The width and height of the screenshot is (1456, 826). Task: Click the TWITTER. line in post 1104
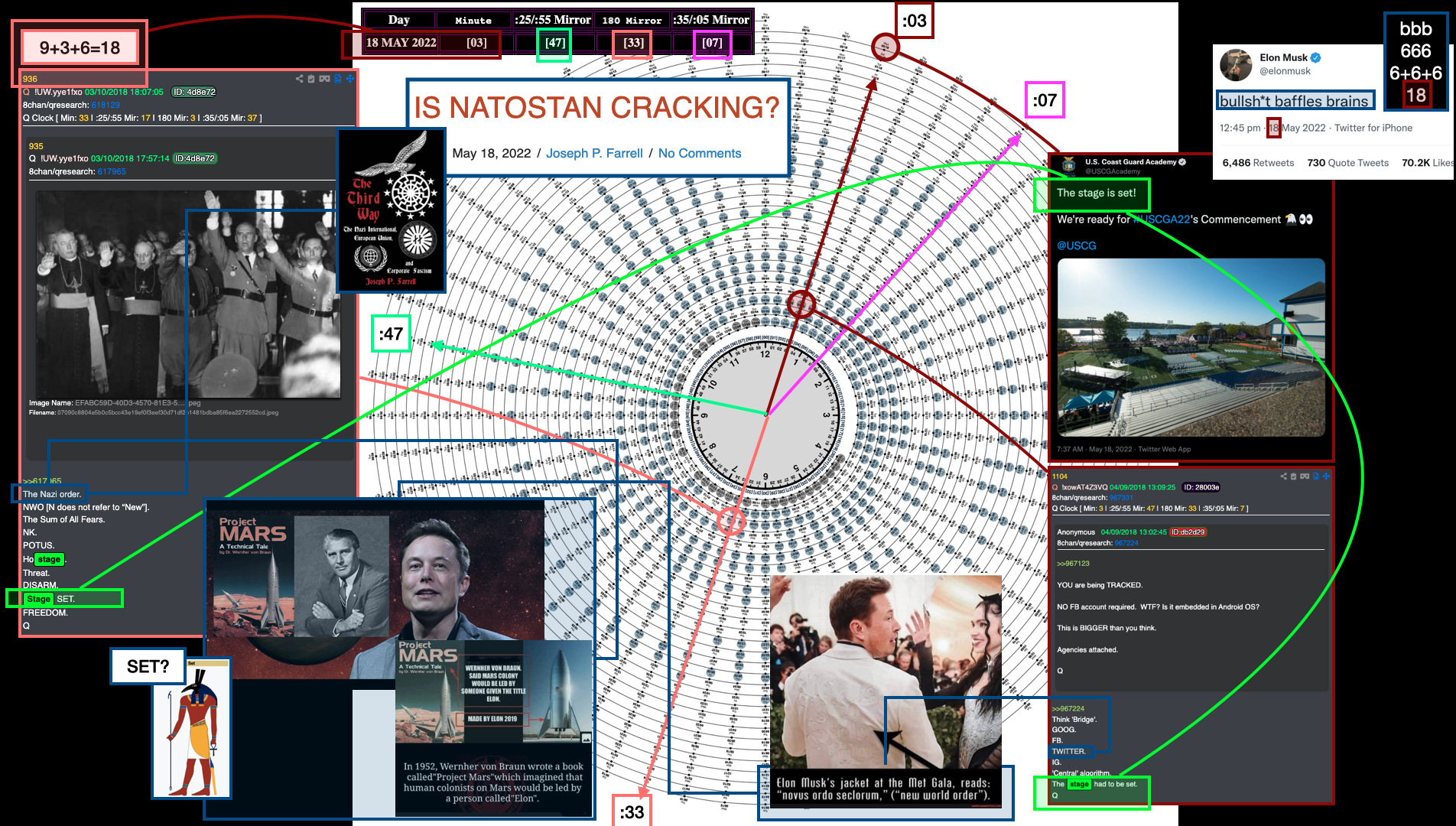point(1068,751)
